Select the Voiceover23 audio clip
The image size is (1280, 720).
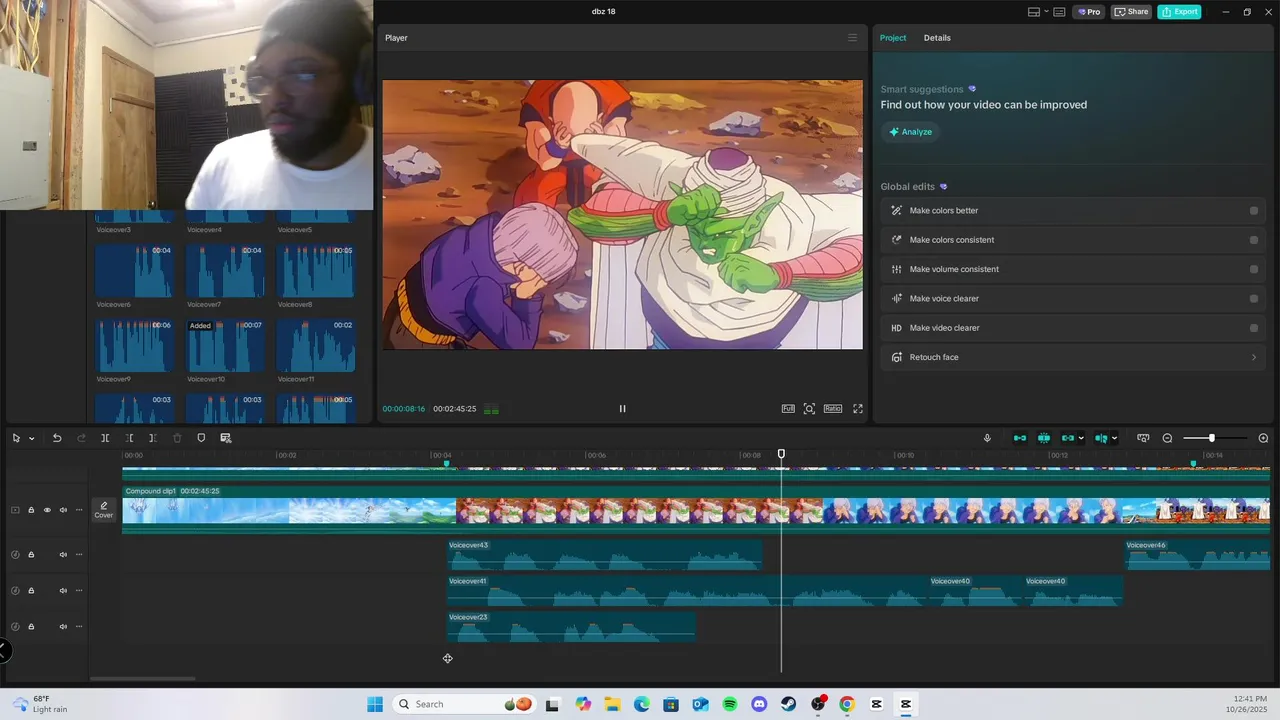[x=571, y=627]
